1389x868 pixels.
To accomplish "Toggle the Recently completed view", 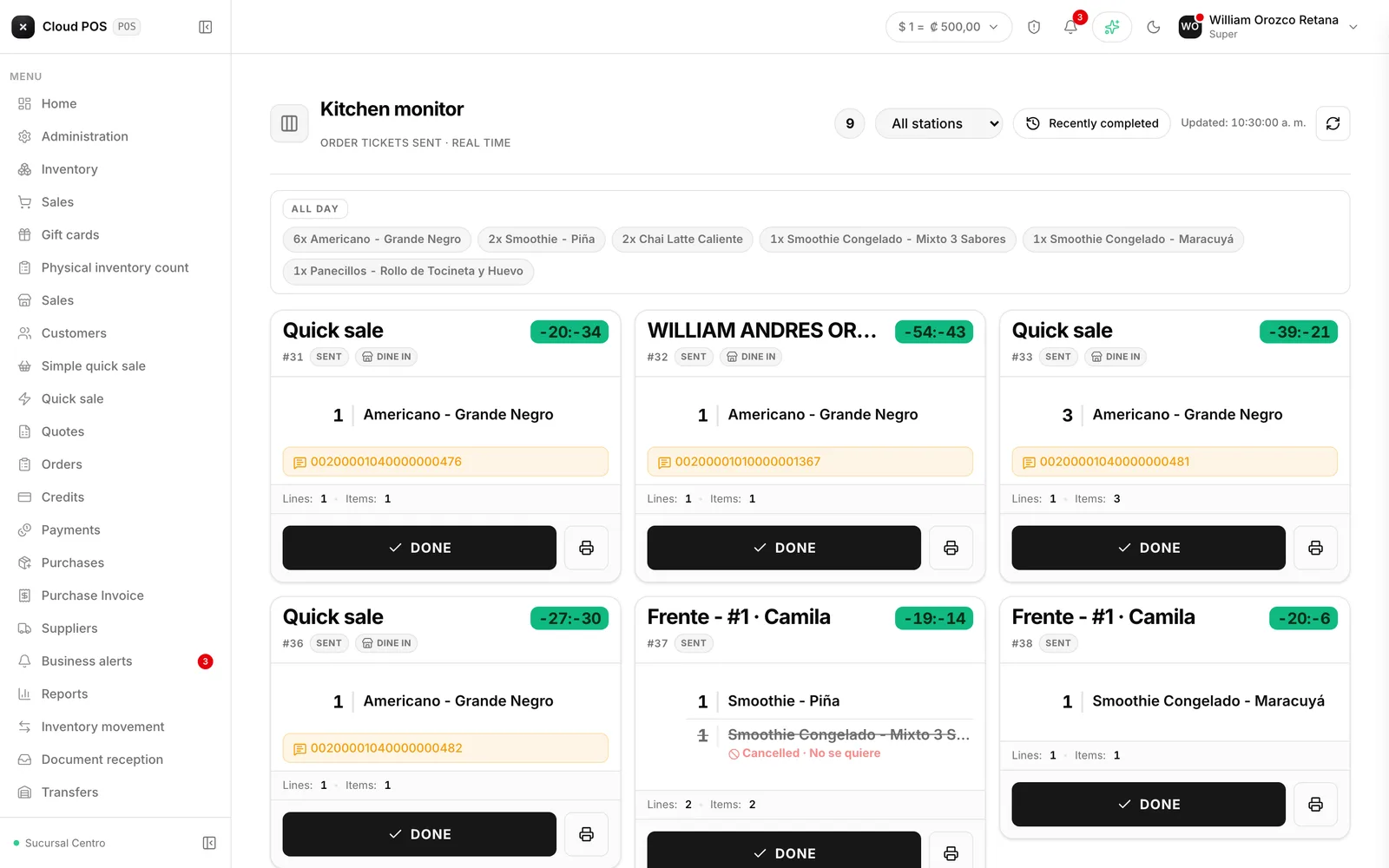I will (x=1092, y=123).
